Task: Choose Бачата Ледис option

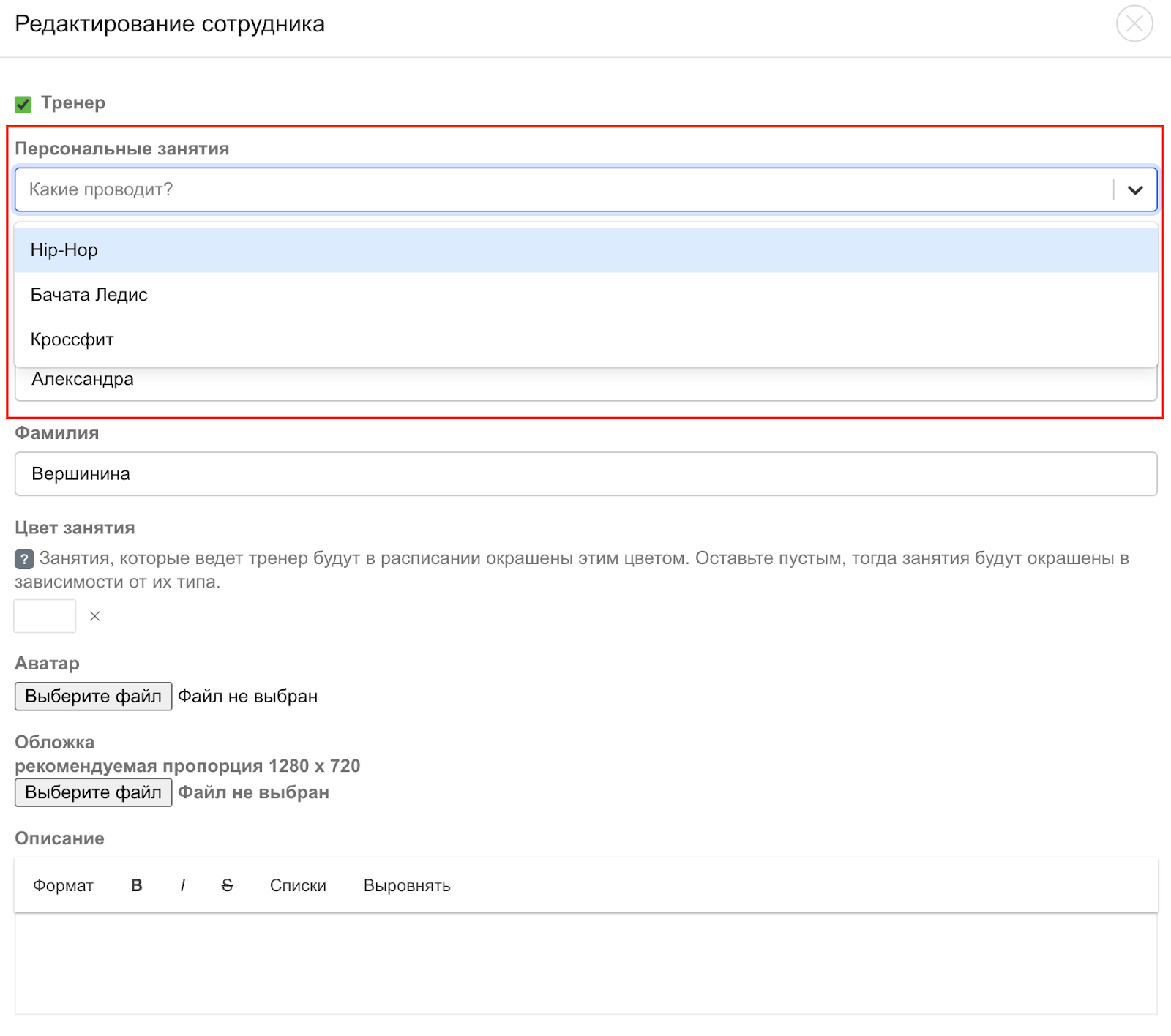Action: coord(89,295)
